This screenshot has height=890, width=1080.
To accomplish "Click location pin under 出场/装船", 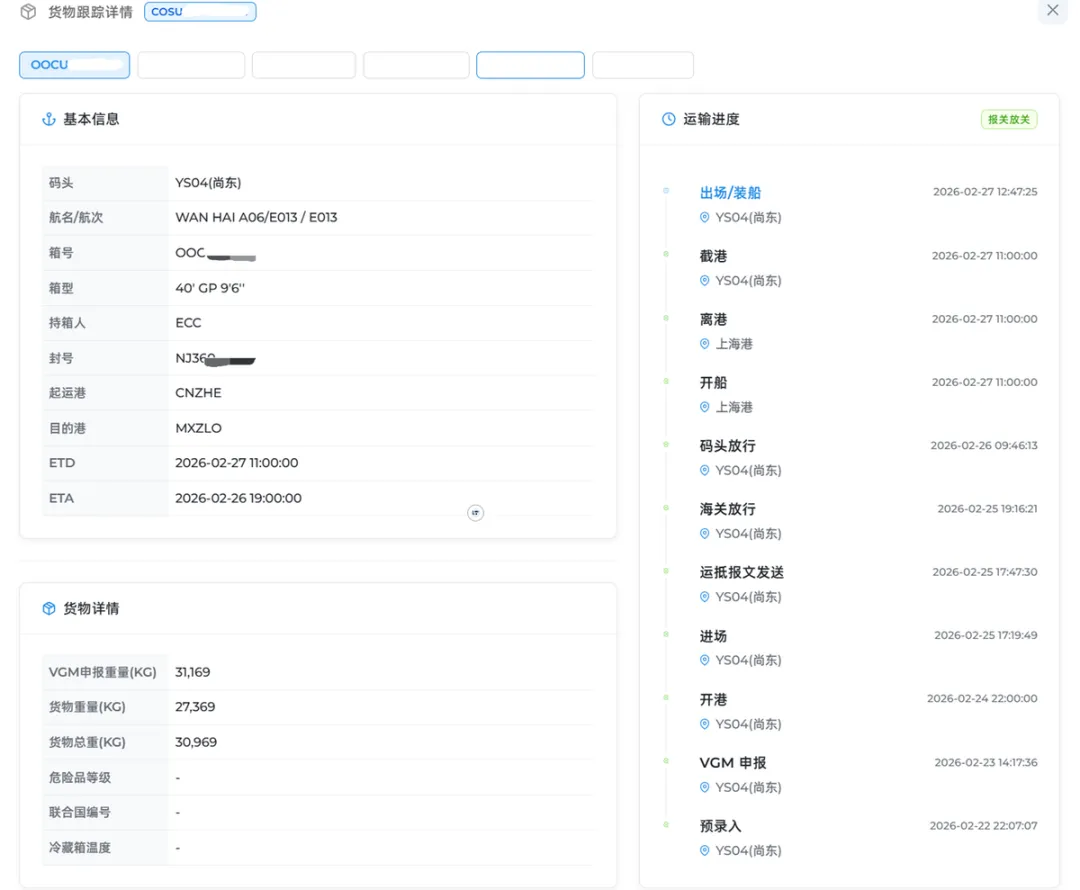I will 705,218.
